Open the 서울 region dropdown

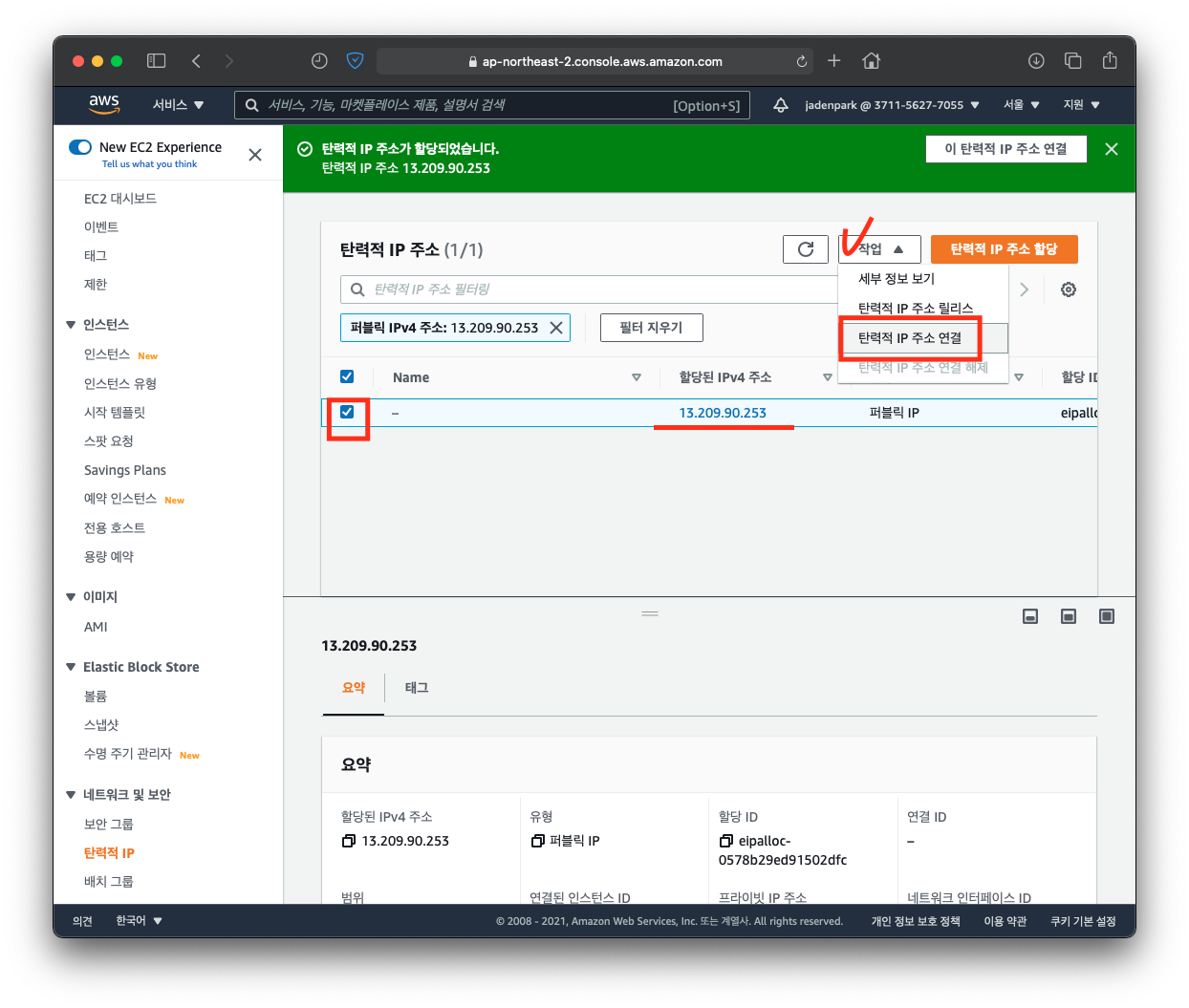[x=1022, y=105]
